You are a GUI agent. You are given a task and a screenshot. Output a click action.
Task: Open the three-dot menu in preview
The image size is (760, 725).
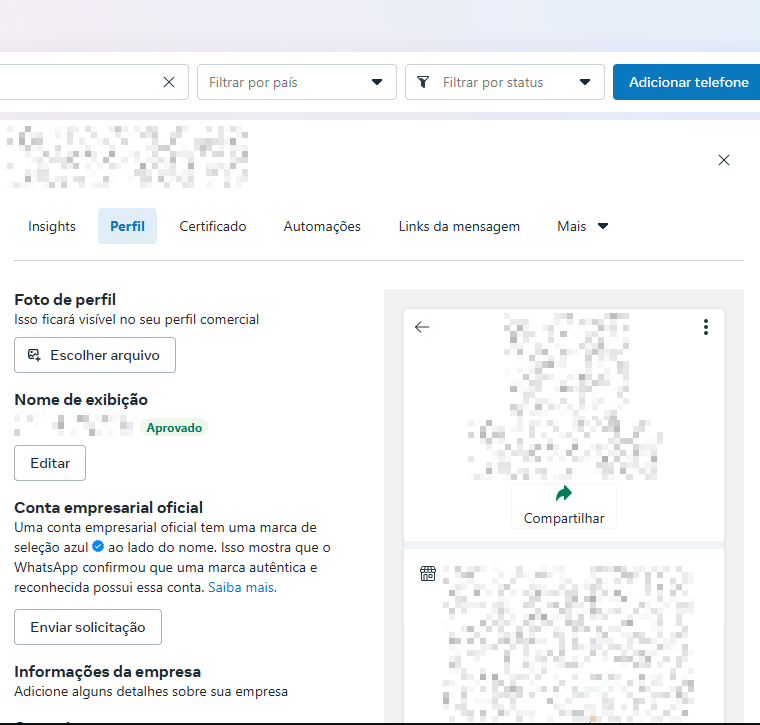705,327
